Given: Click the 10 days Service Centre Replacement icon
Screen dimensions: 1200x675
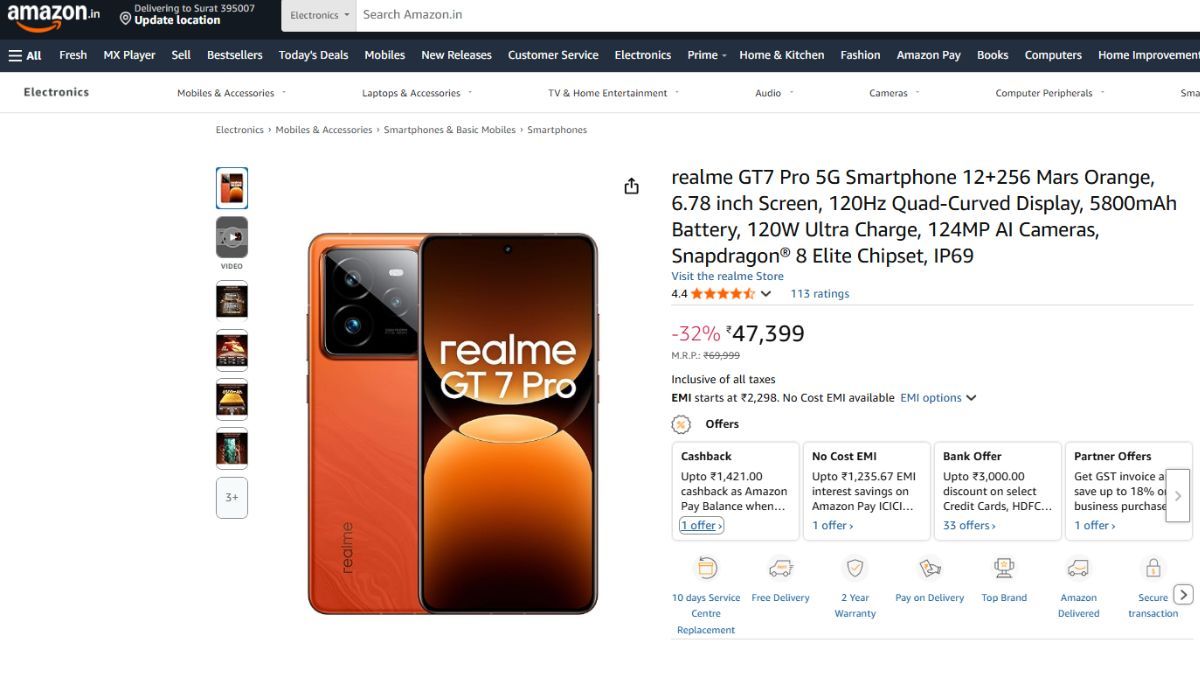Looking at the screenshot, I should (706, 568).
